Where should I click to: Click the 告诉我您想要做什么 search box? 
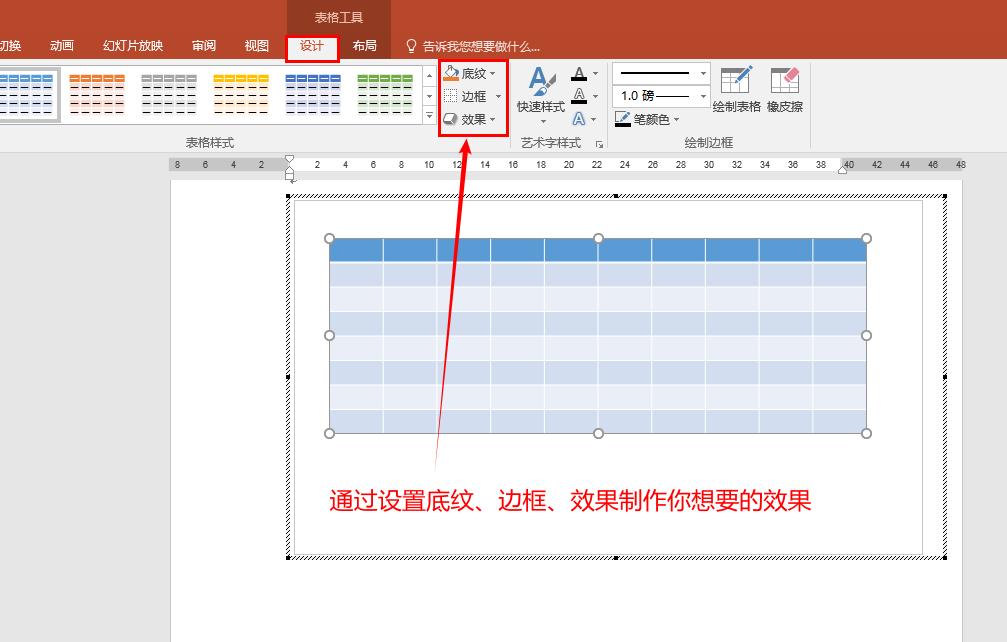(481, 47)
